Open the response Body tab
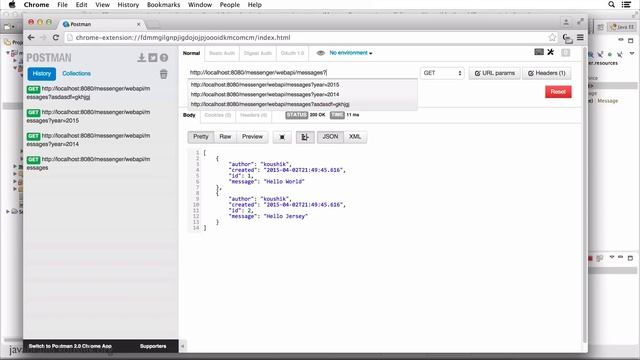 click(x=189, y=115)
